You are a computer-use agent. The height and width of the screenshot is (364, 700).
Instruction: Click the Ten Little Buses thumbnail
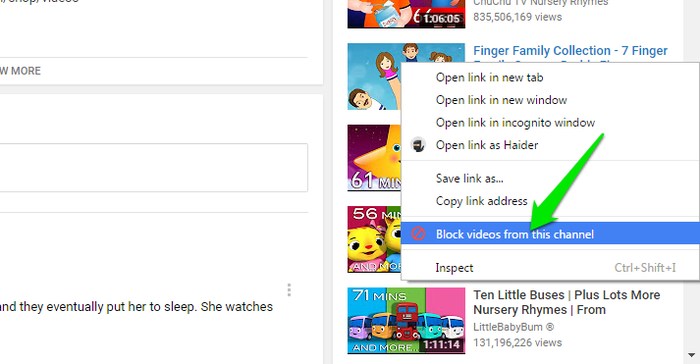point(406,321)
